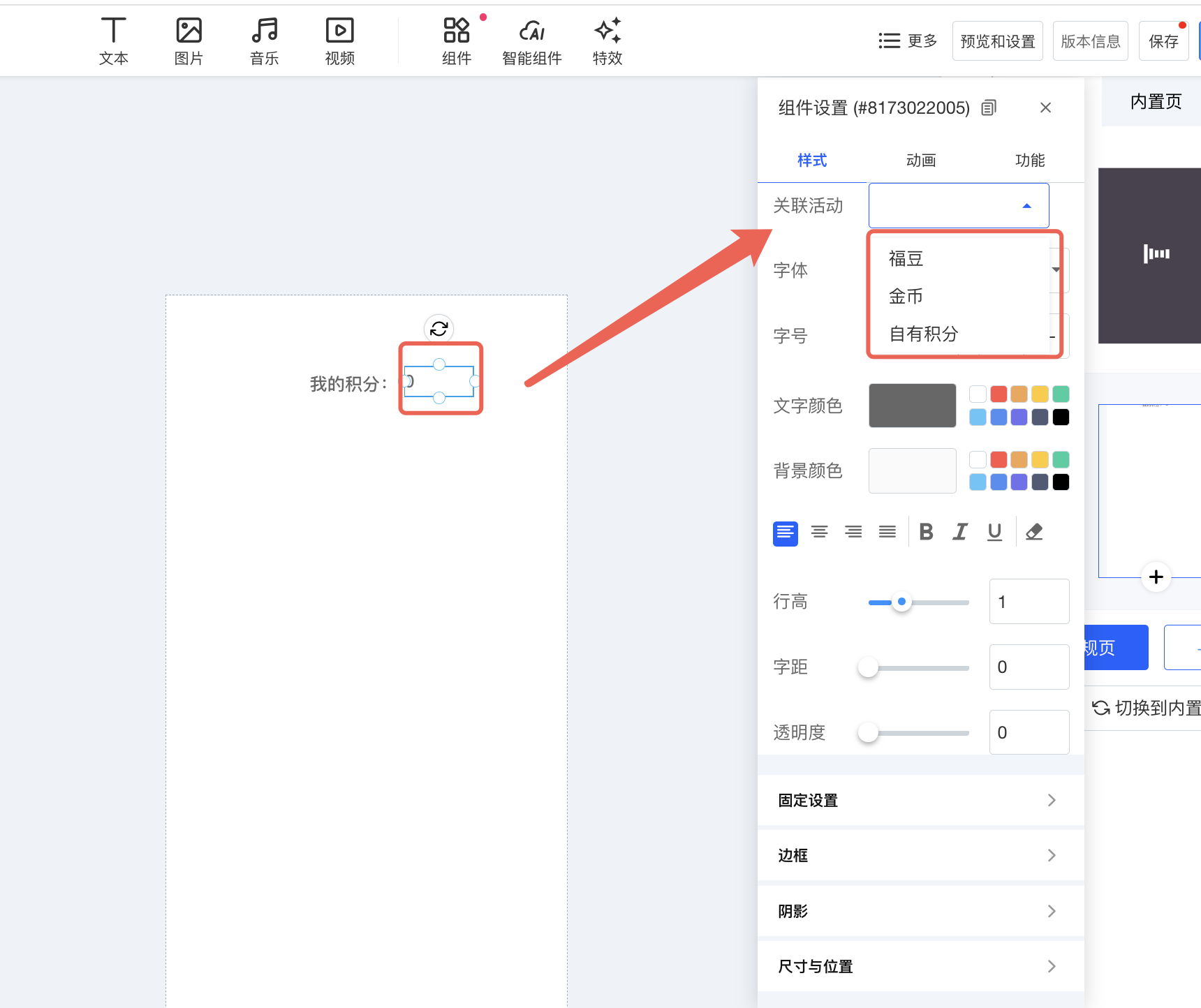1201x1008 pixels.
Task: Switch to the 功能 tab
Action: [x=1029, y=161]
